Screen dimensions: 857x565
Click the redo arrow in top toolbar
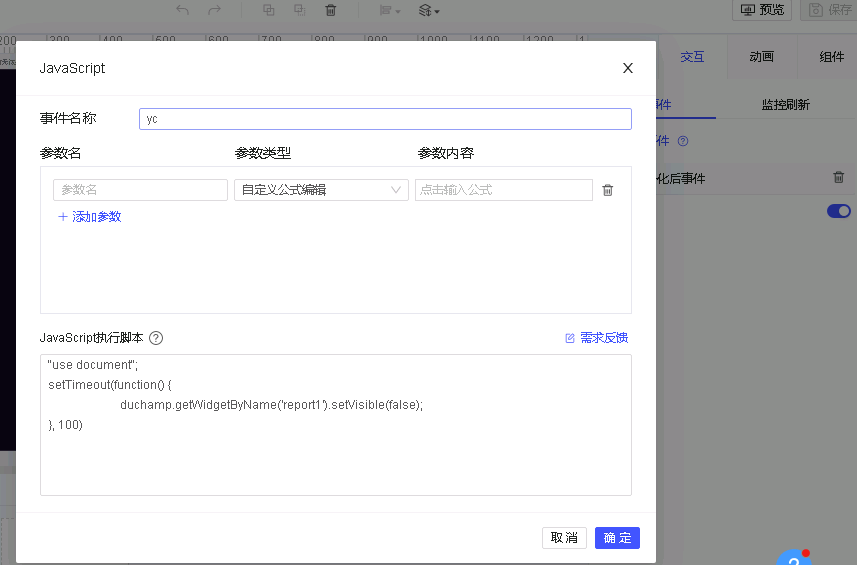point(214,10)
